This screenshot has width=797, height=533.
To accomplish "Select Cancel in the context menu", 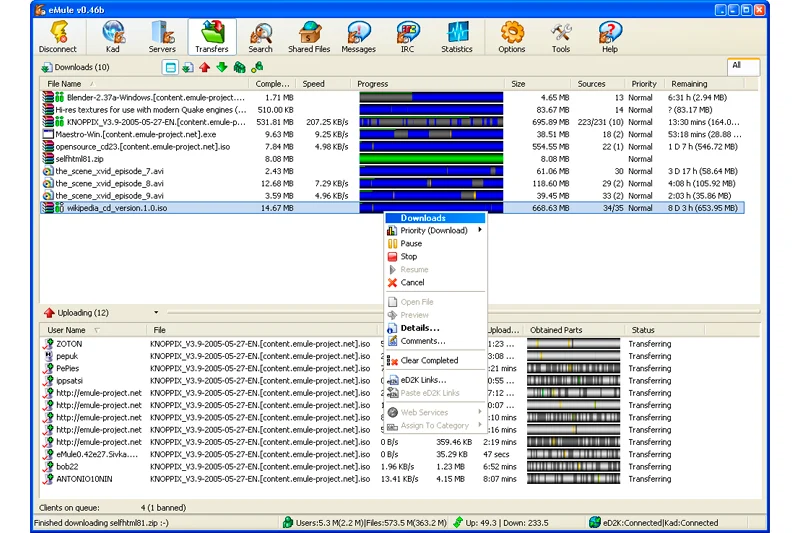I will pos(412,282).
